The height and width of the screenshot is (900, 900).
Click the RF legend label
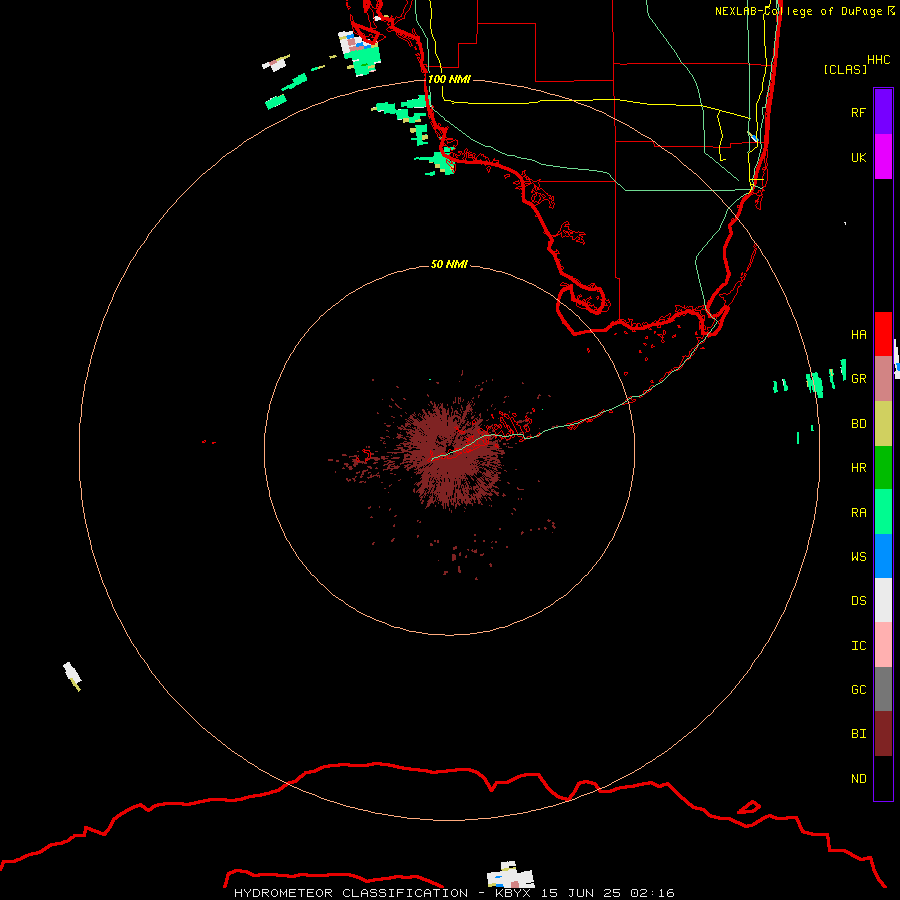pyautogui.click(x=858, y=112)
